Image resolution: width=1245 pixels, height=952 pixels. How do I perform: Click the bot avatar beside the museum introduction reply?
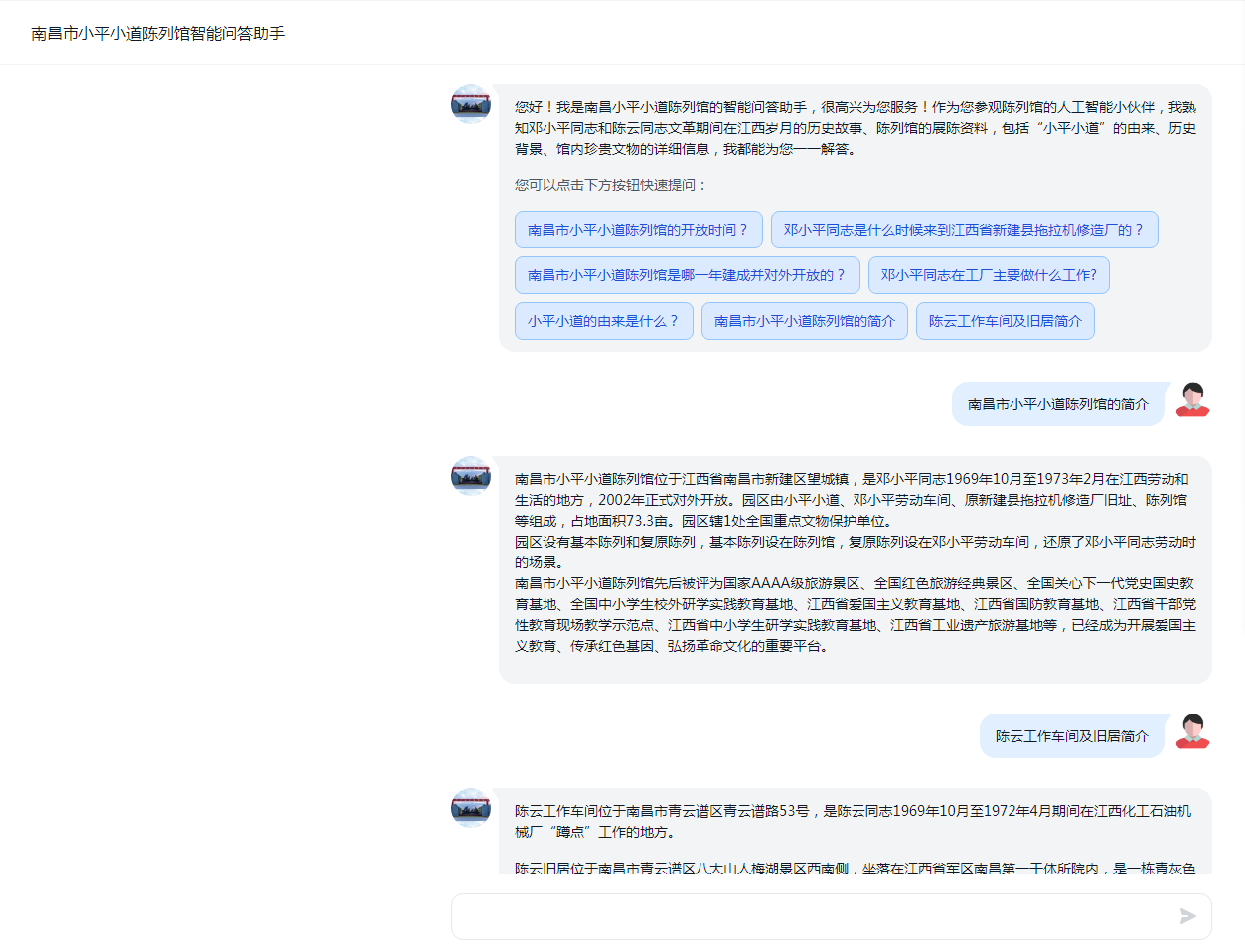[x=471, y=476]
